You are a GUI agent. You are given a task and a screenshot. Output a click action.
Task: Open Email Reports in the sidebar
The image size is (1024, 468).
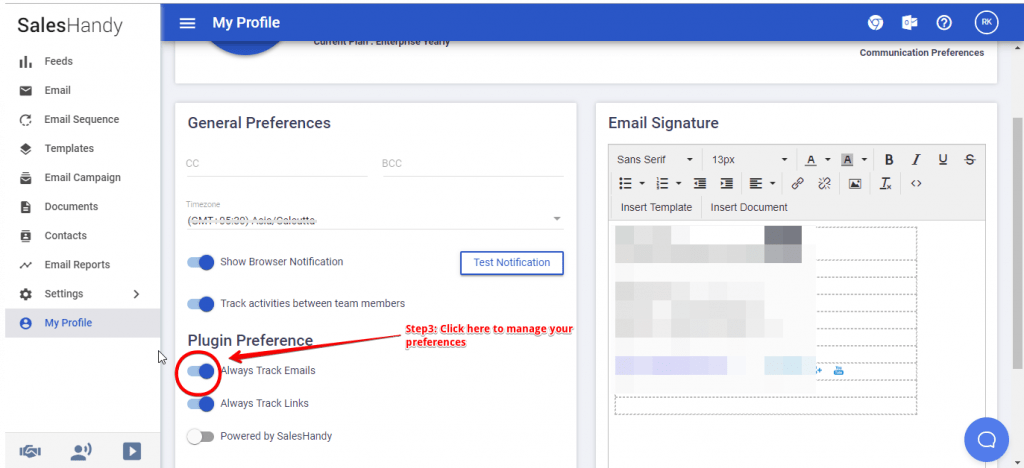click(80, 265)
